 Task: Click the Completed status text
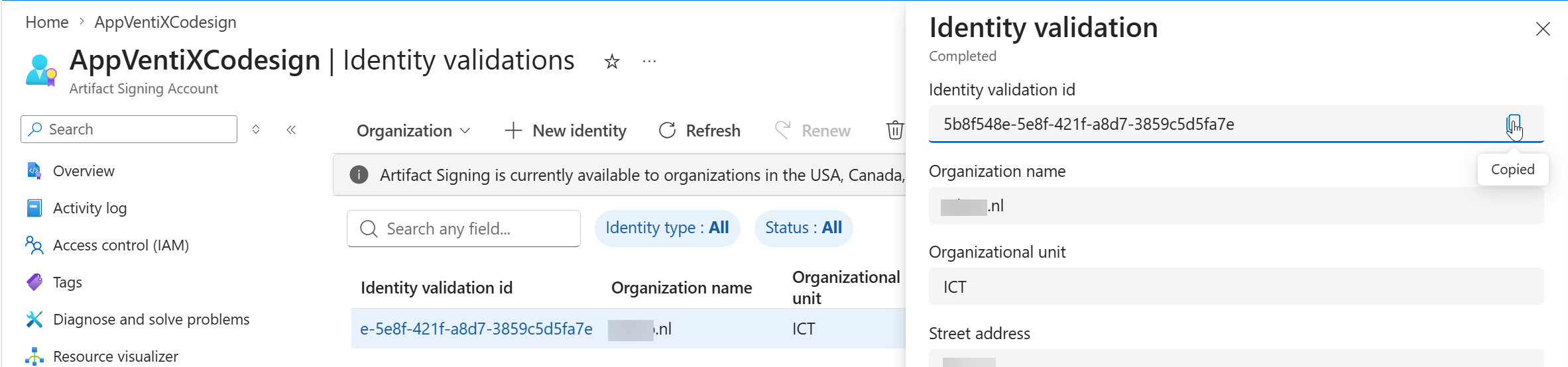tap(962, 56)
